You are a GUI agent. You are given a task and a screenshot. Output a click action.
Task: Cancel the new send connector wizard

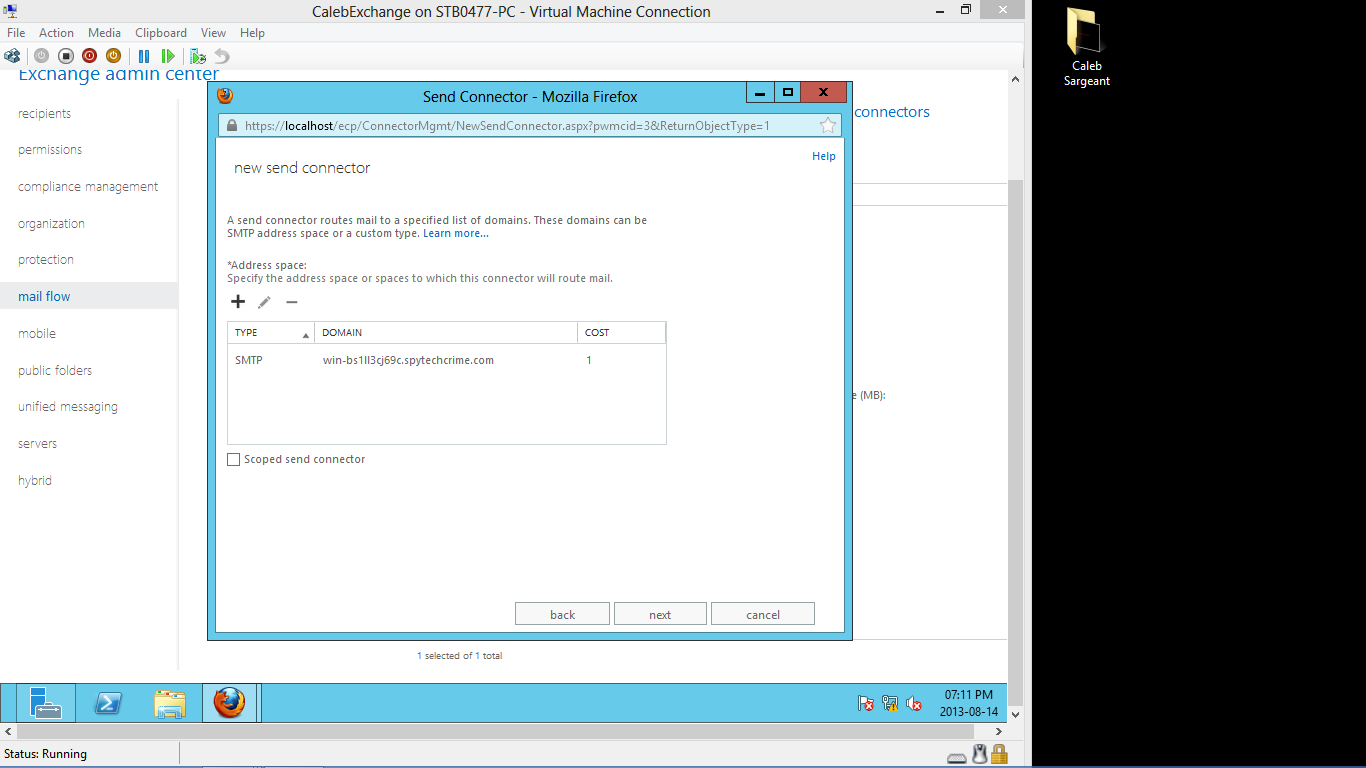pos(763,614)
